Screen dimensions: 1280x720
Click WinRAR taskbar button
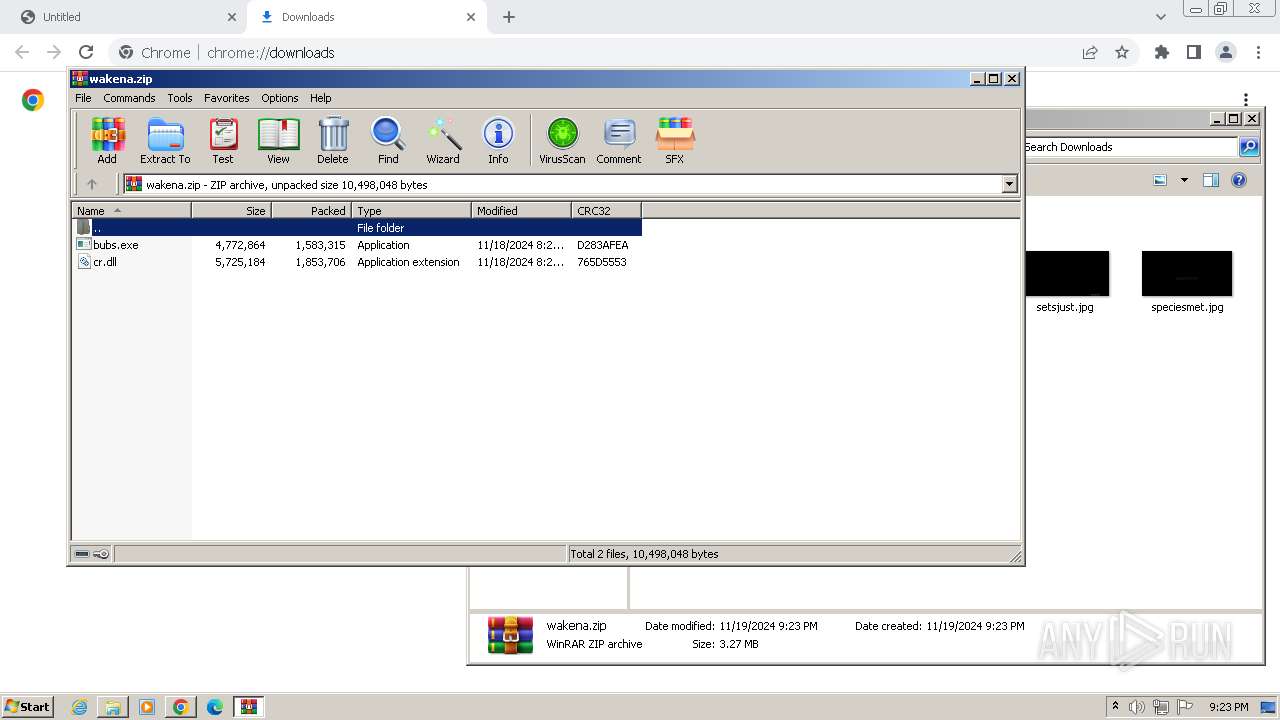pyautogui.click(x=248, y=707)
